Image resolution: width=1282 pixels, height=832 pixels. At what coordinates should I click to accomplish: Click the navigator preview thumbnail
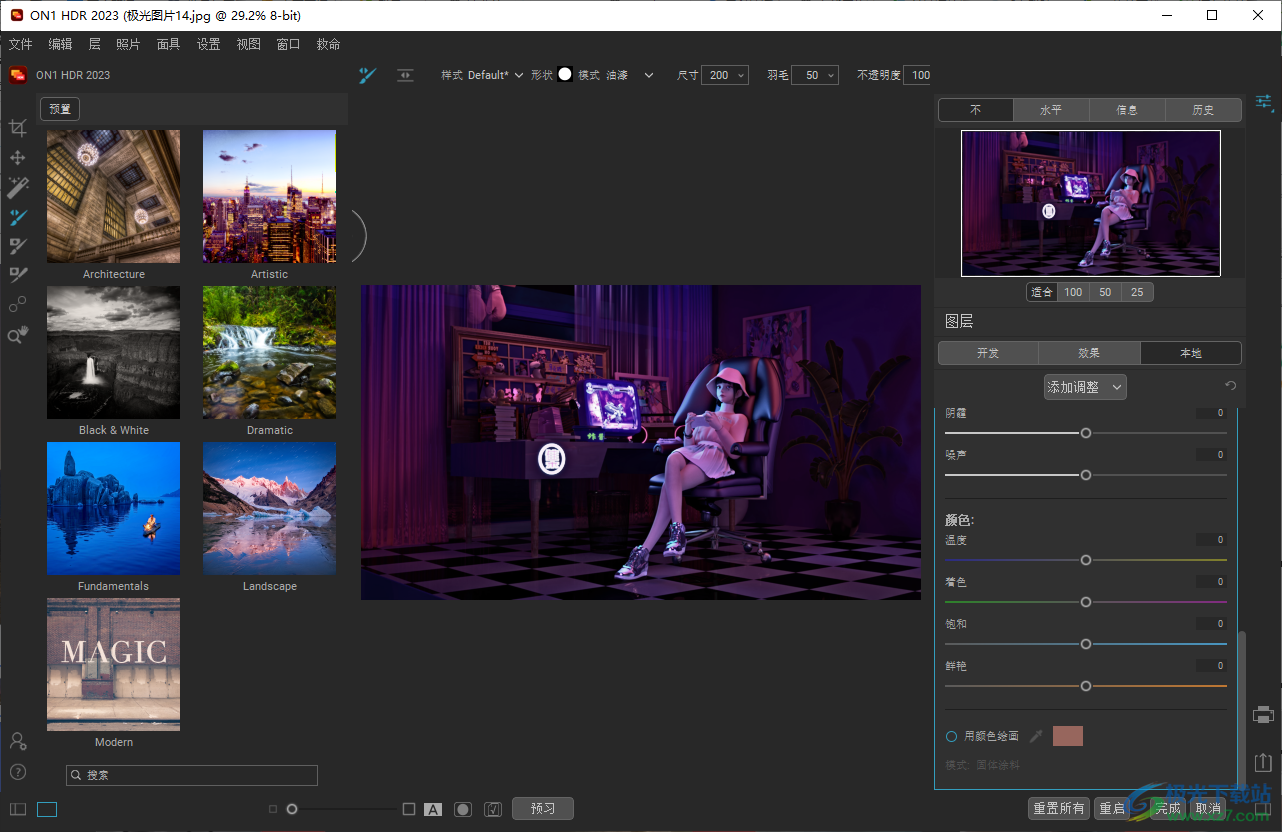[1090, 203]
